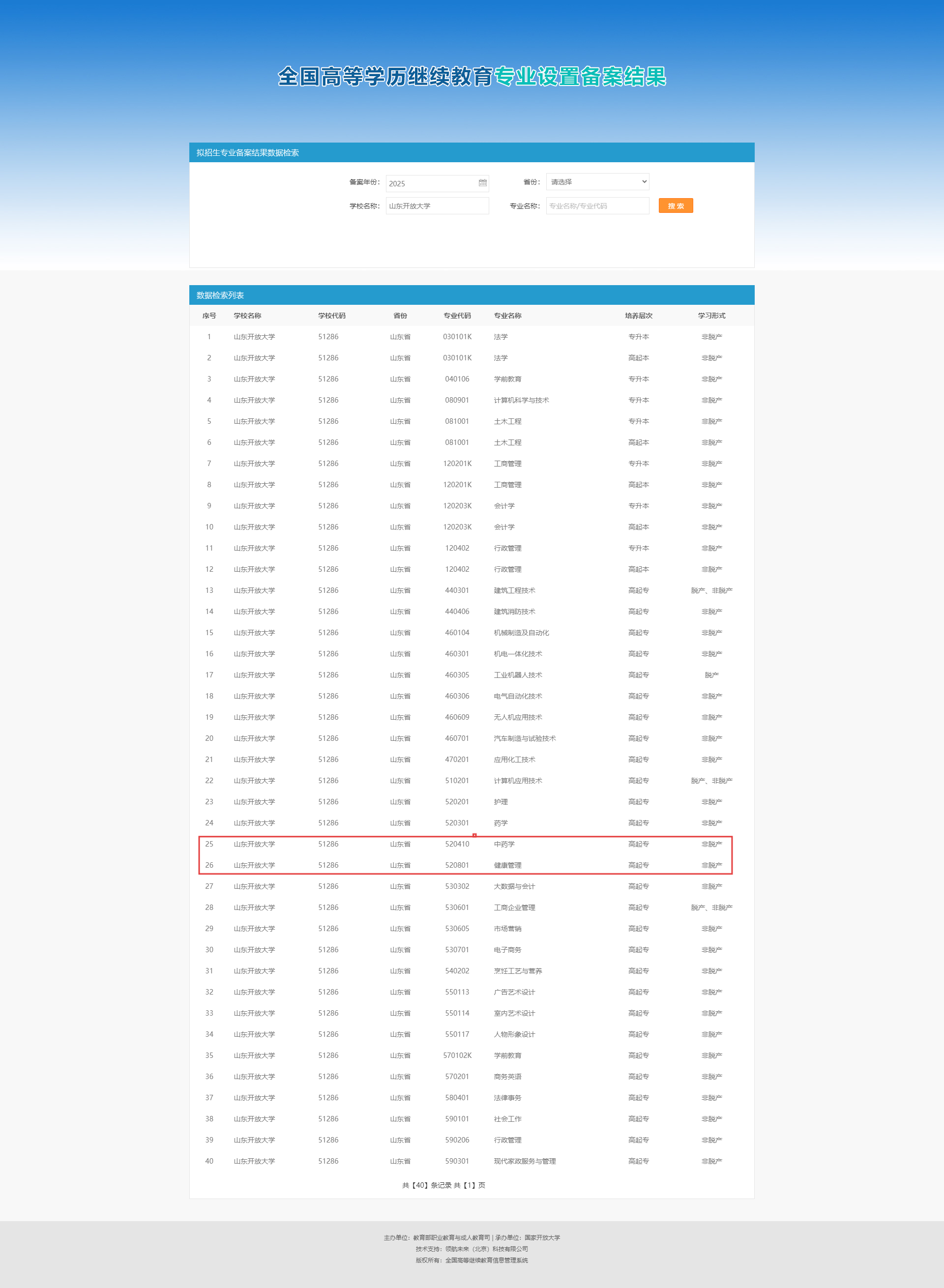
Task: Click major name 学前教育 in row 3
Action: point(507,379)
